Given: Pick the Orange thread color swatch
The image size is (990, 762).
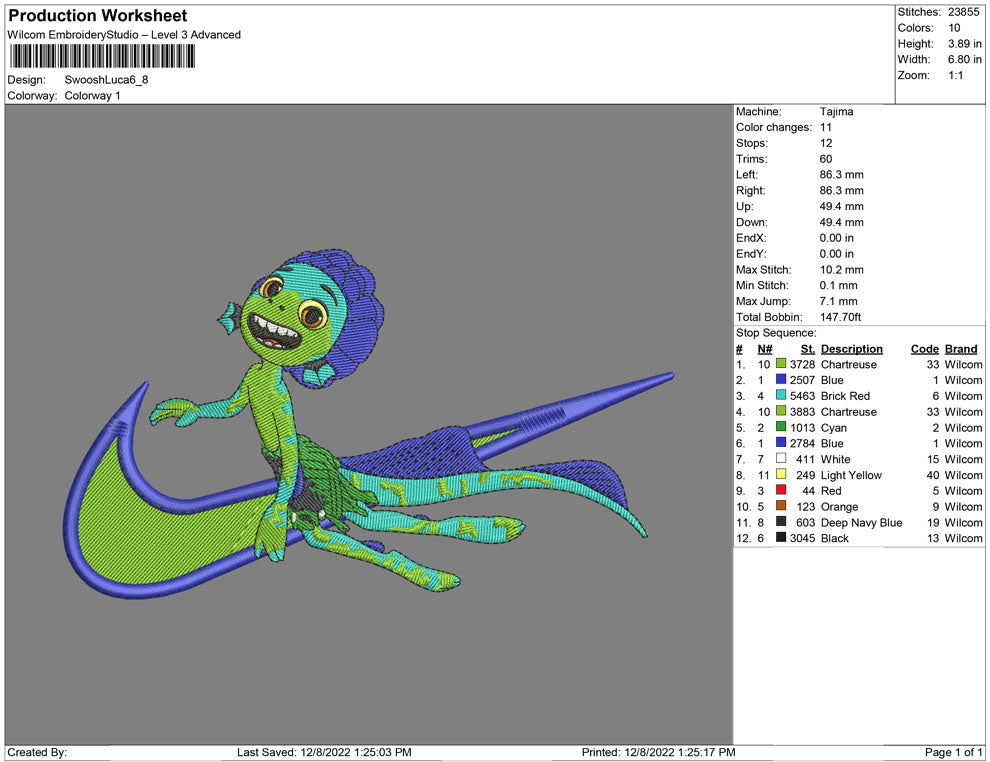Looking at the screenshot, I should point(781,507).
